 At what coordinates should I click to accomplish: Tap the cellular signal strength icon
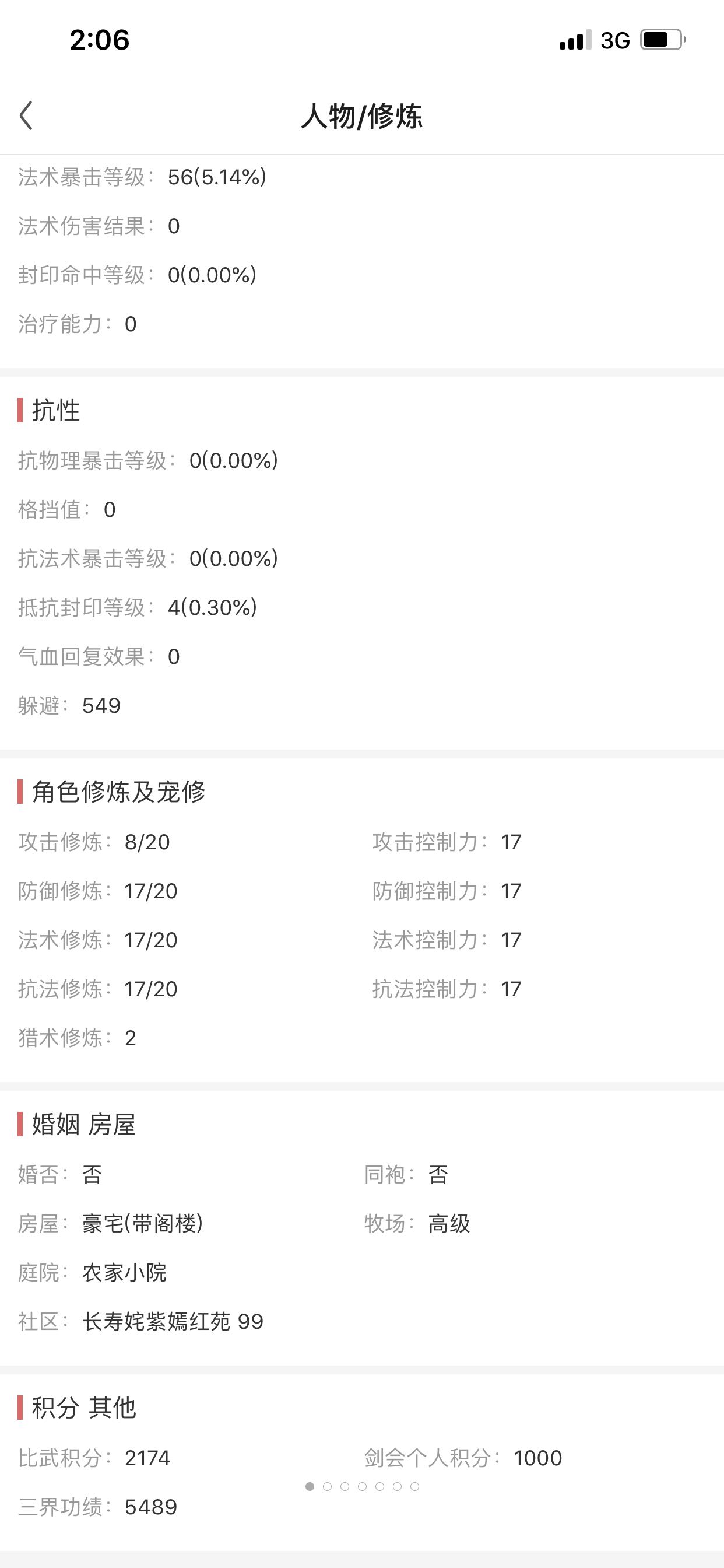[x=575, y=40]
